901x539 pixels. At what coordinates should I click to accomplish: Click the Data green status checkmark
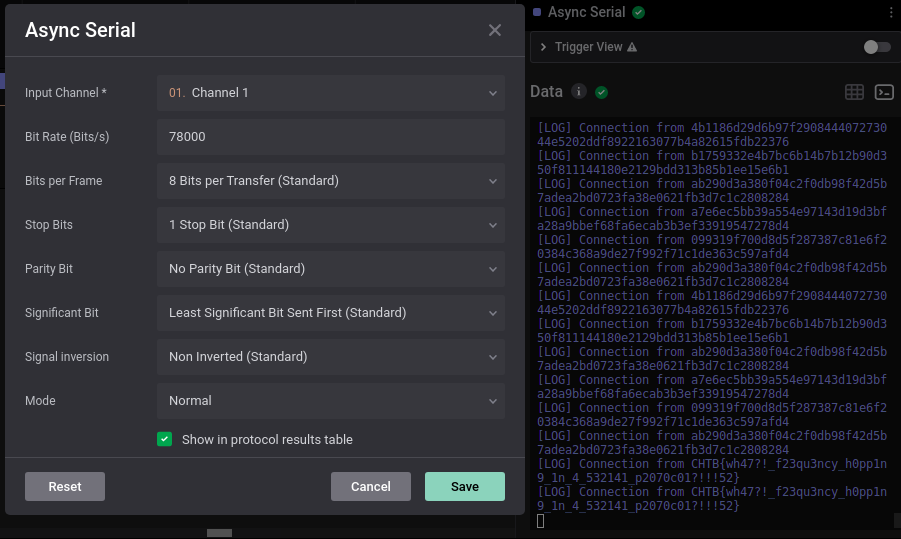coord(602,92)
